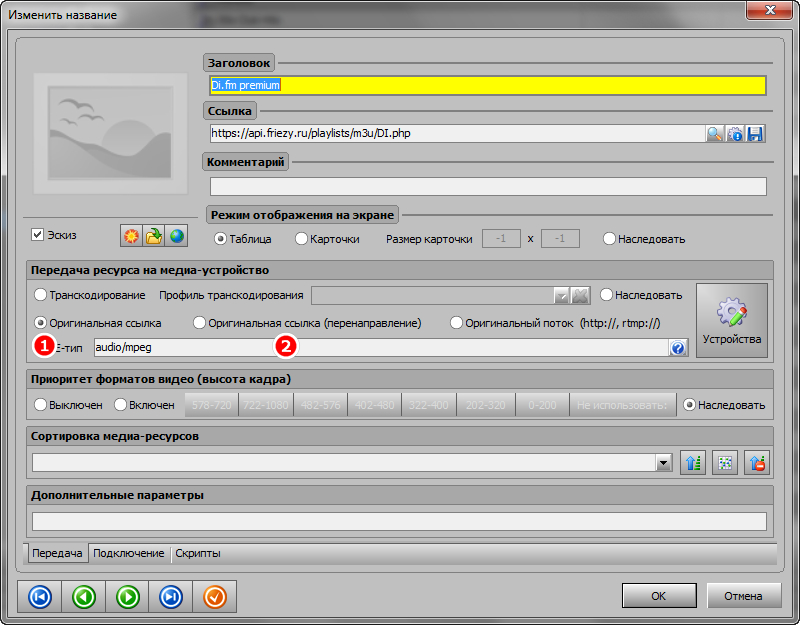Click the blue help icon in MIME-тип field
800x625 pixels.
point(678,348)
